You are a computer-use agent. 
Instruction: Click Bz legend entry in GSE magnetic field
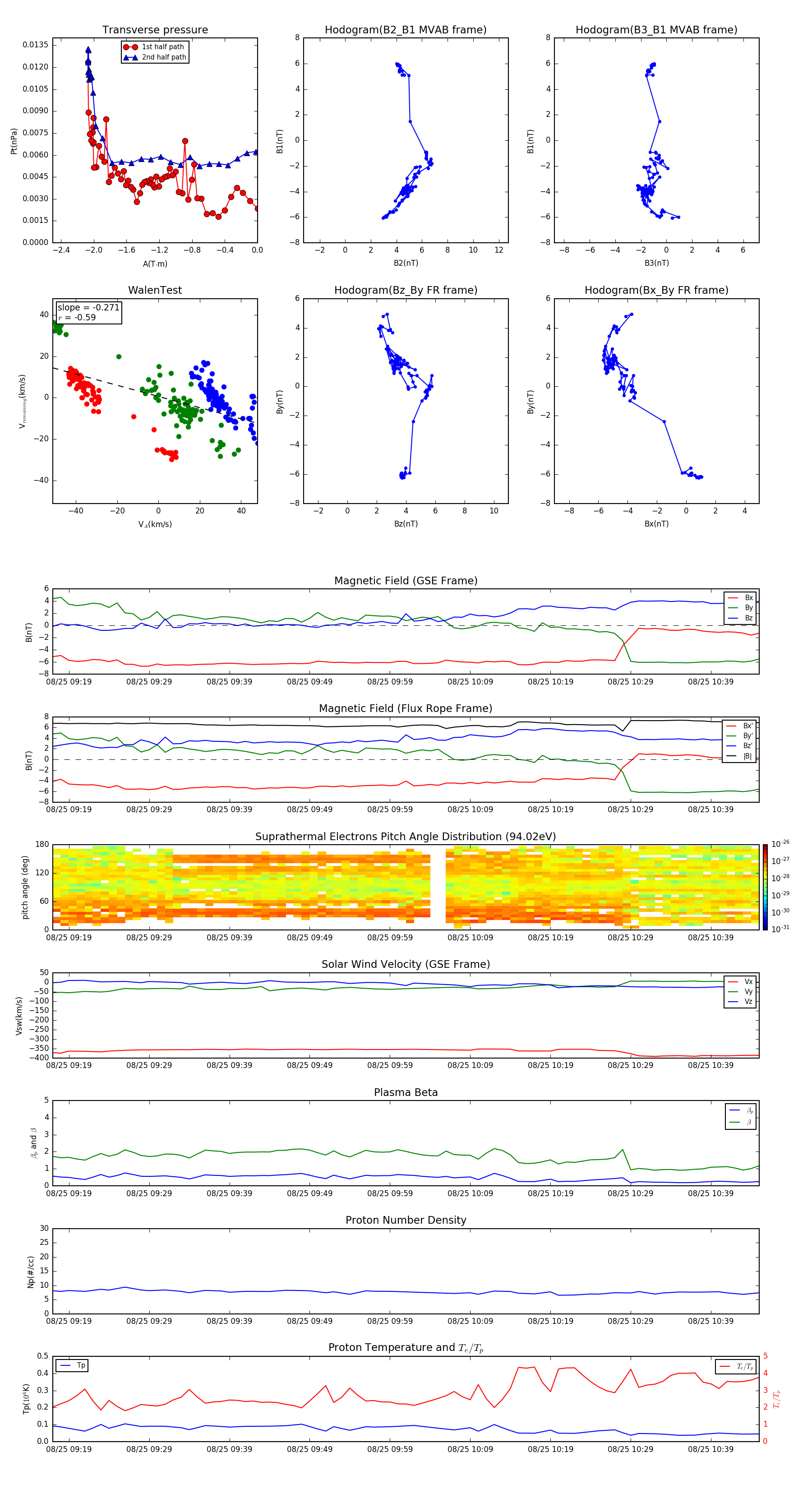point(740,618)
